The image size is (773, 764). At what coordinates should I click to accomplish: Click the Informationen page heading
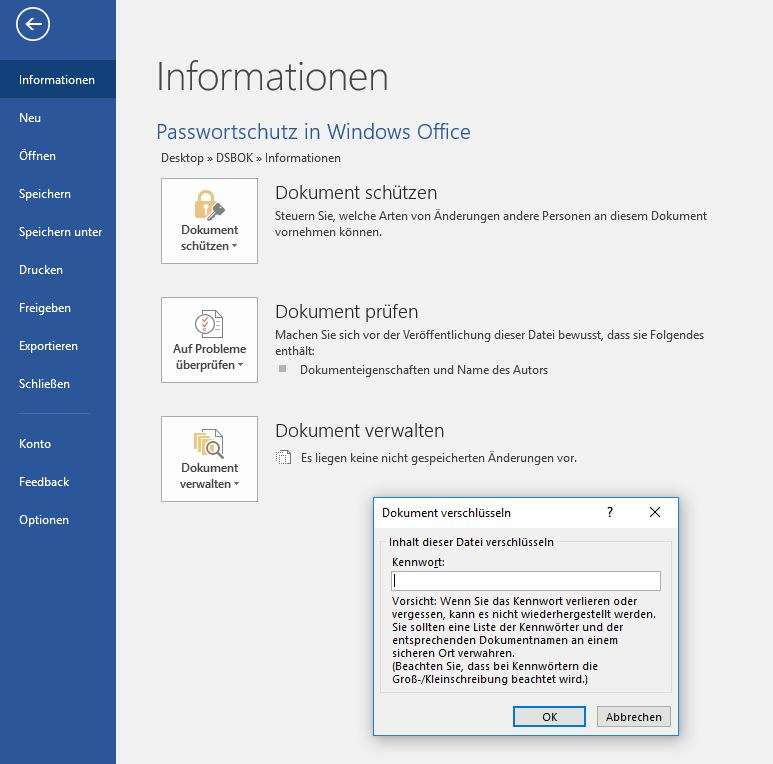(272, 76)
